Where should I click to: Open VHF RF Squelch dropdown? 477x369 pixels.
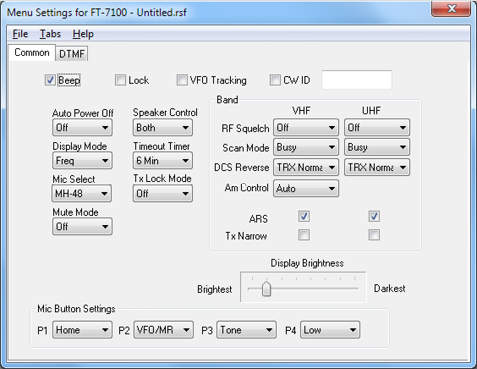click(306, 127)
